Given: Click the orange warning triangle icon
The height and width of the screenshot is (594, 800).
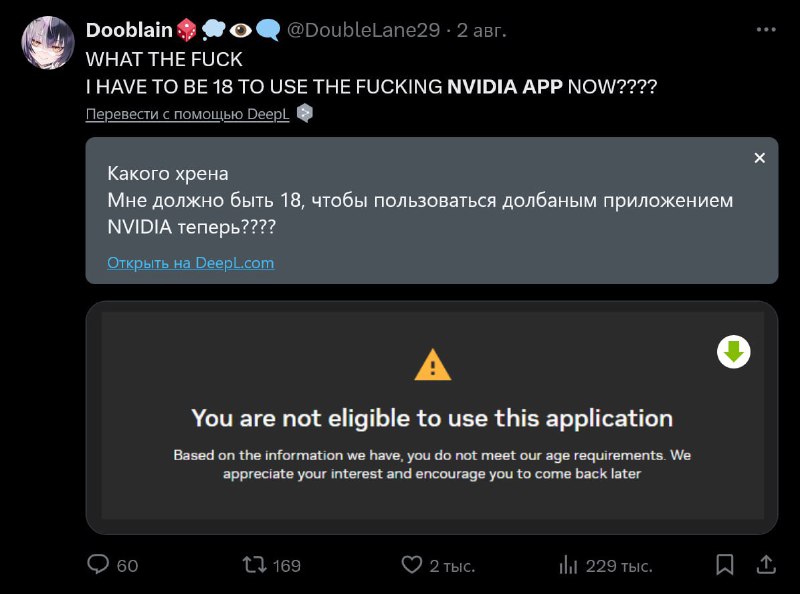Looking at the screenshot, I should 432,364.
